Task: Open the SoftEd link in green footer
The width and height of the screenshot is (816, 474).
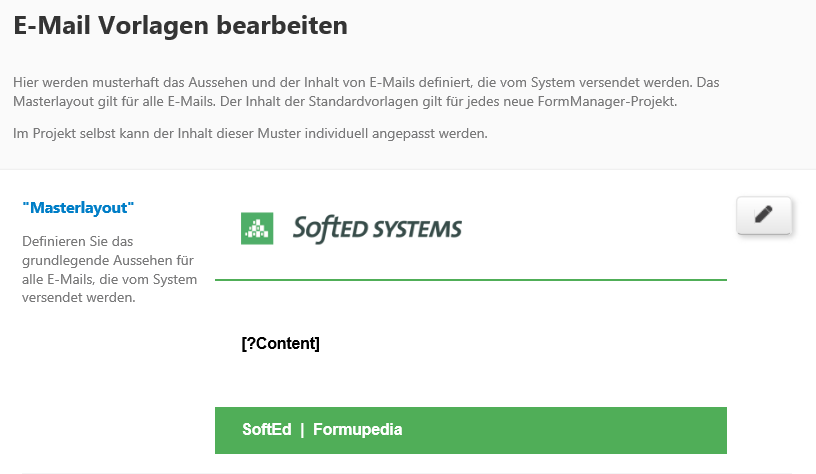Action: point(266,429)
